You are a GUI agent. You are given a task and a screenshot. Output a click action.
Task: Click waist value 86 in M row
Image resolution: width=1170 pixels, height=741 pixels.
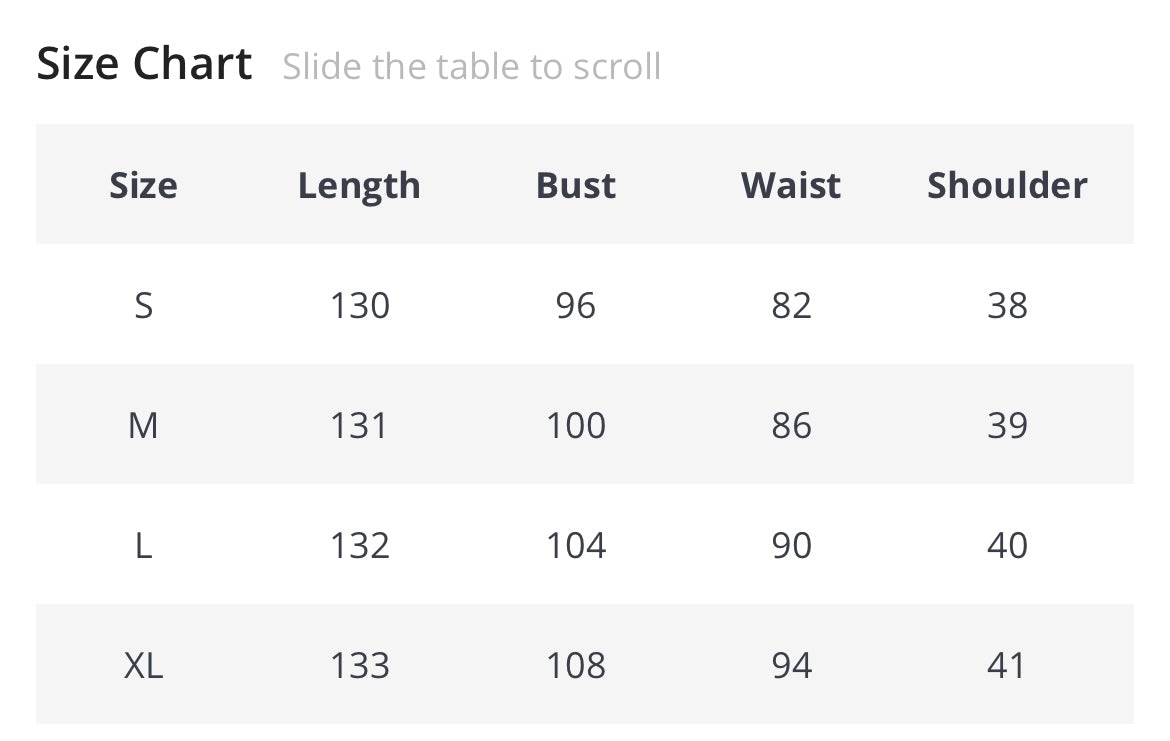point(791,425)
